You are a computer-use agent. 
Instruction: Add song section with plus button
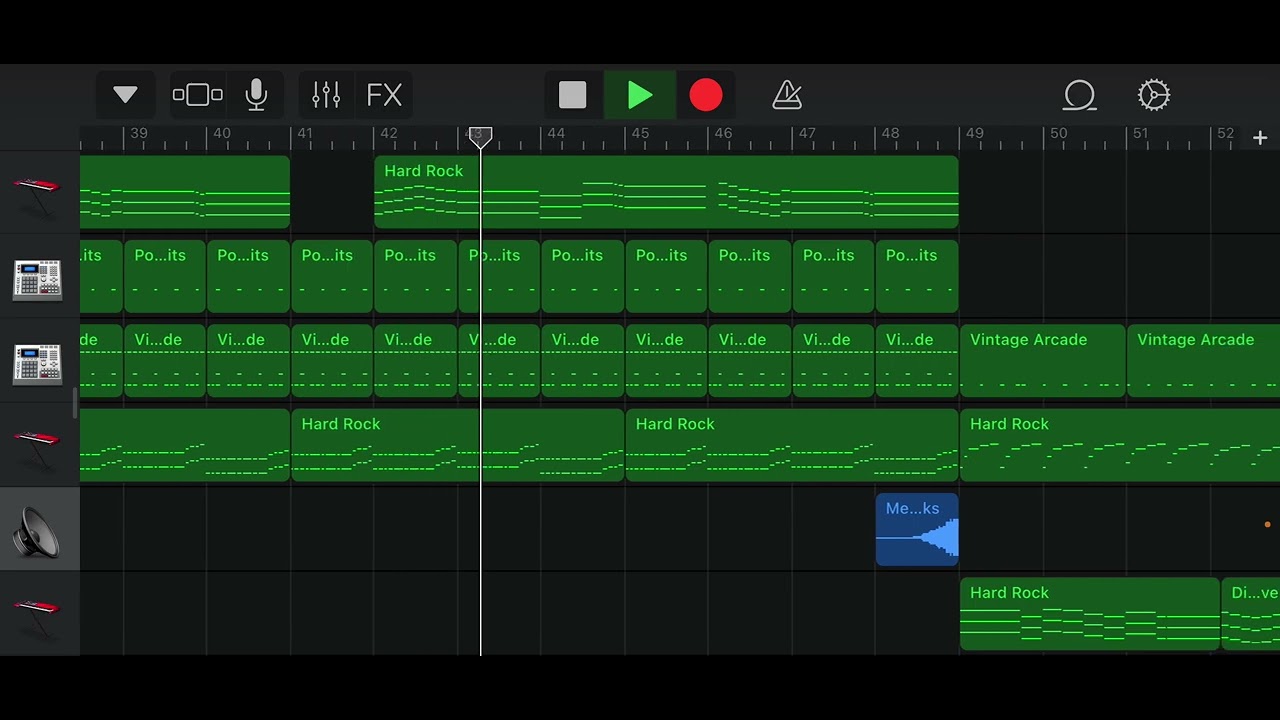pos(1260,138)
